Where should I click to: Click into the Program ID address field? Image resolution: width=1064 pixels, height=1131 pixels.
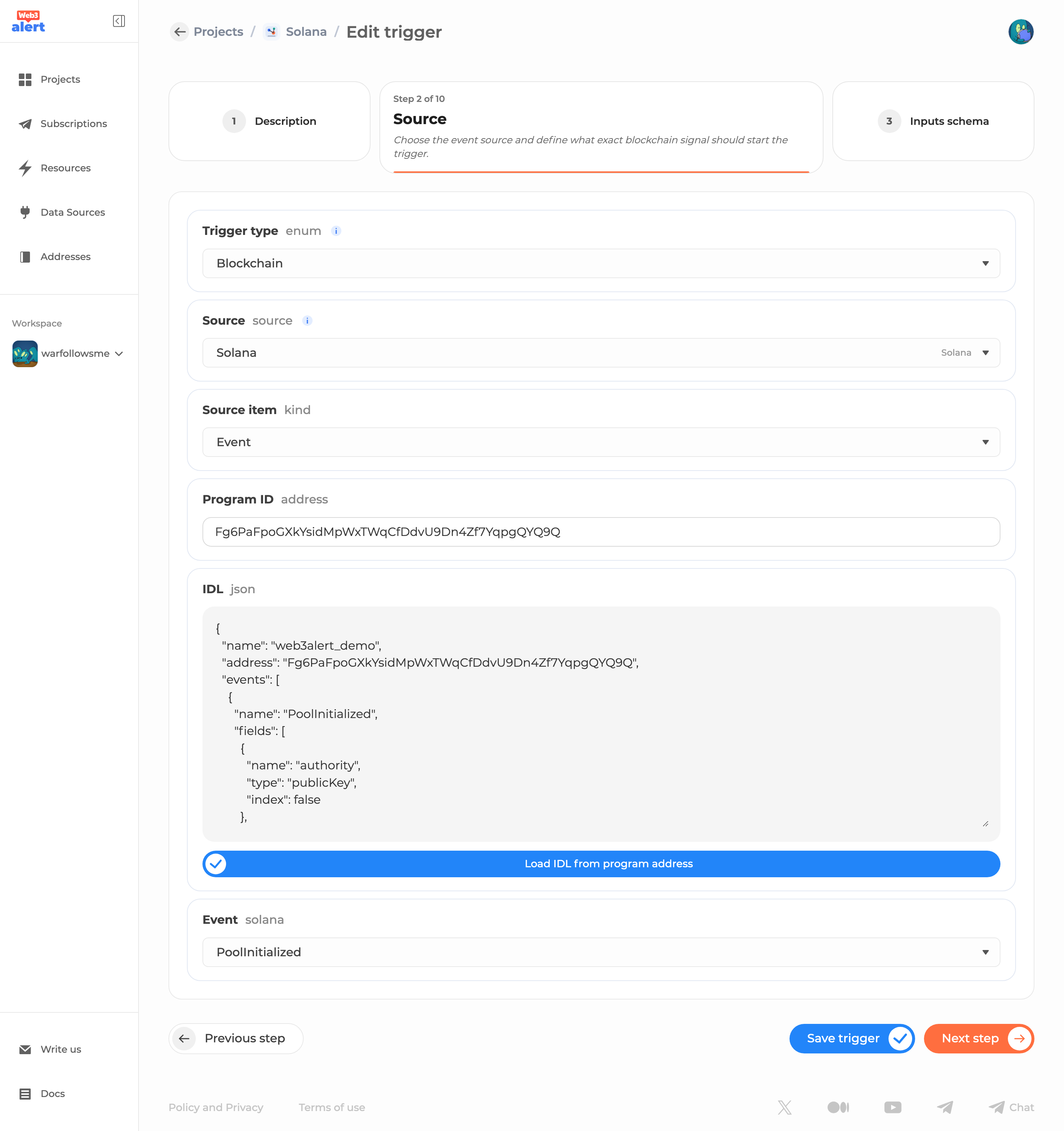pos(601,532)
